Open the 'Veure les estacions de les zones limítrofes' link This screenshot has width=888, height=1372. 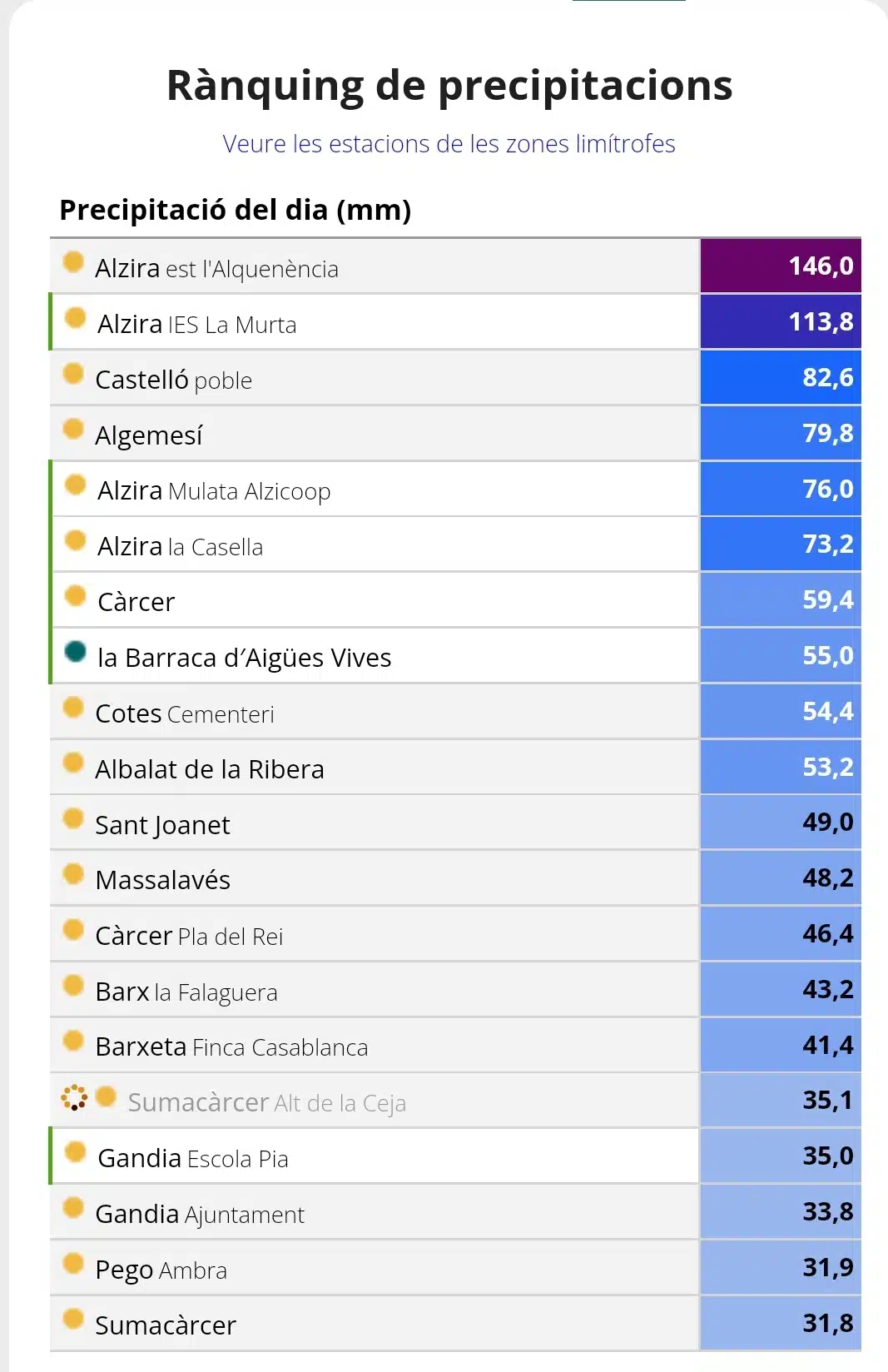point(449,144)
